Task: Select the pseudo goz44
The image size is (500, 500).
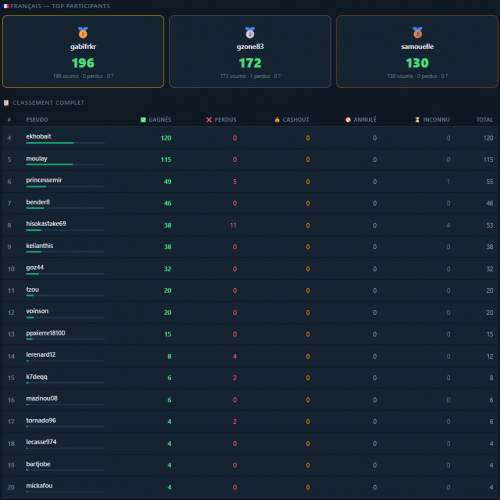Action: coord(35,268)
